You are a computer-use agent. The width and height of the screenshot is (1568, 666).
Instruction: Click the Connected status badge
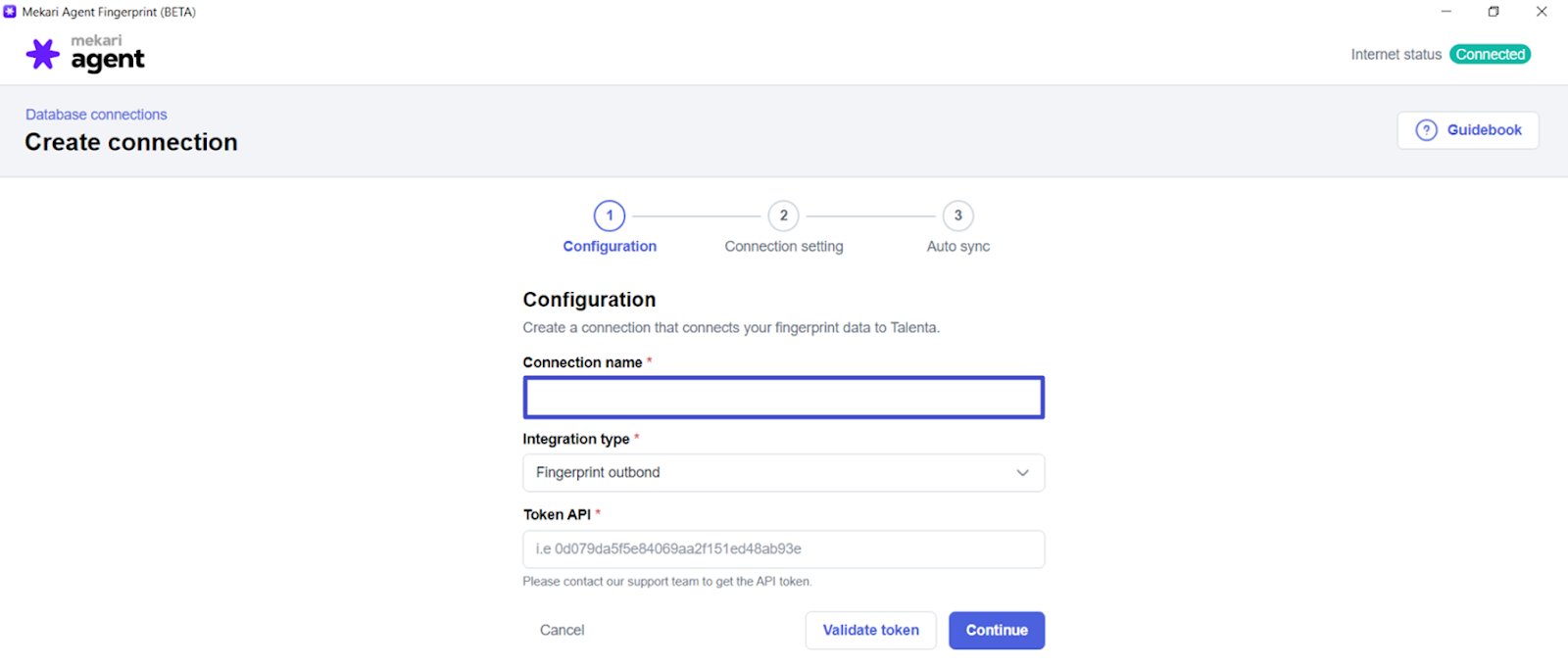1491,55
